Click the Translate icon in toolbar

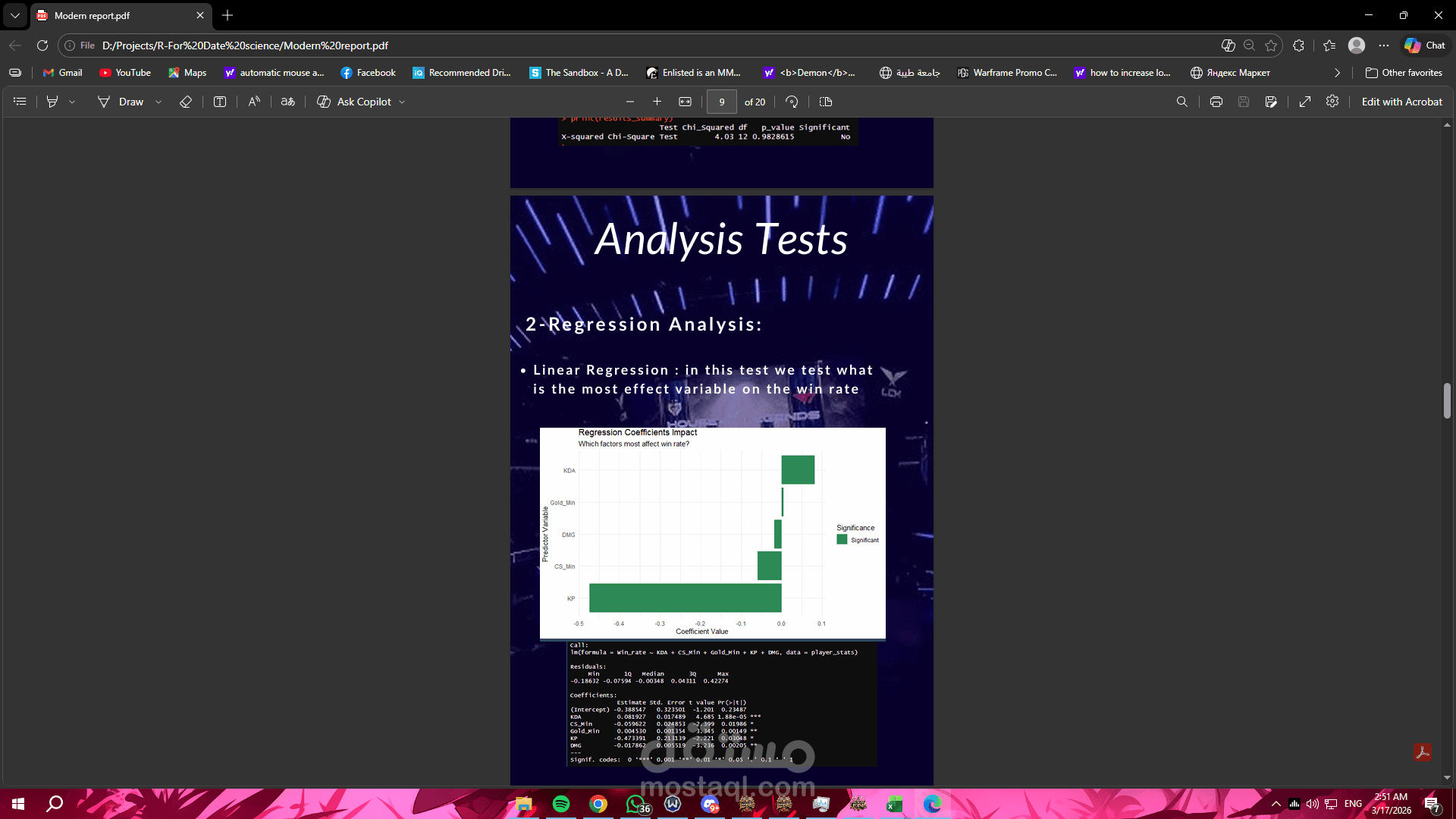(287, 102)
